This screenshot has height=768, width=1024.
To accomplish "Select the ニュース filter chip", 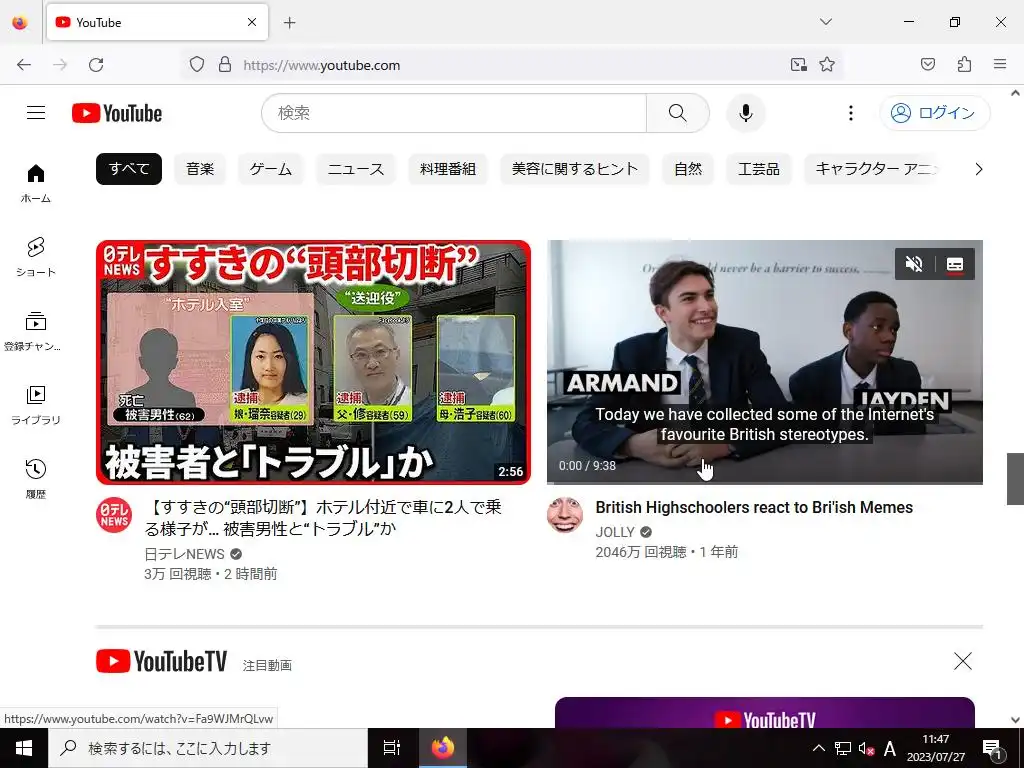I will pyautogui.click(x=355, y=169).
